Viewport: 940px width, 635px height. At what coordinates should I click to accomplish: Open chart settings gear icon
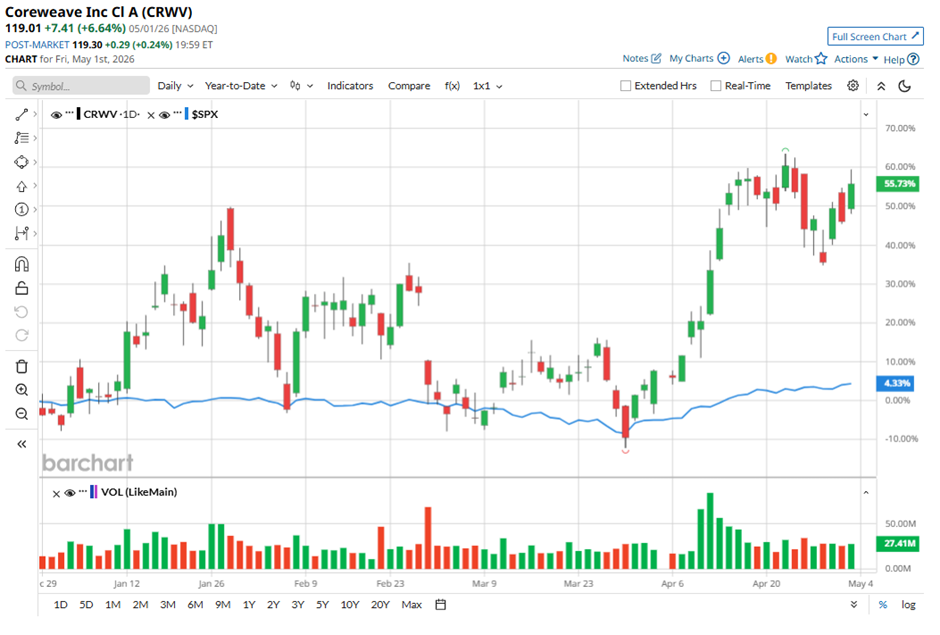852,86
